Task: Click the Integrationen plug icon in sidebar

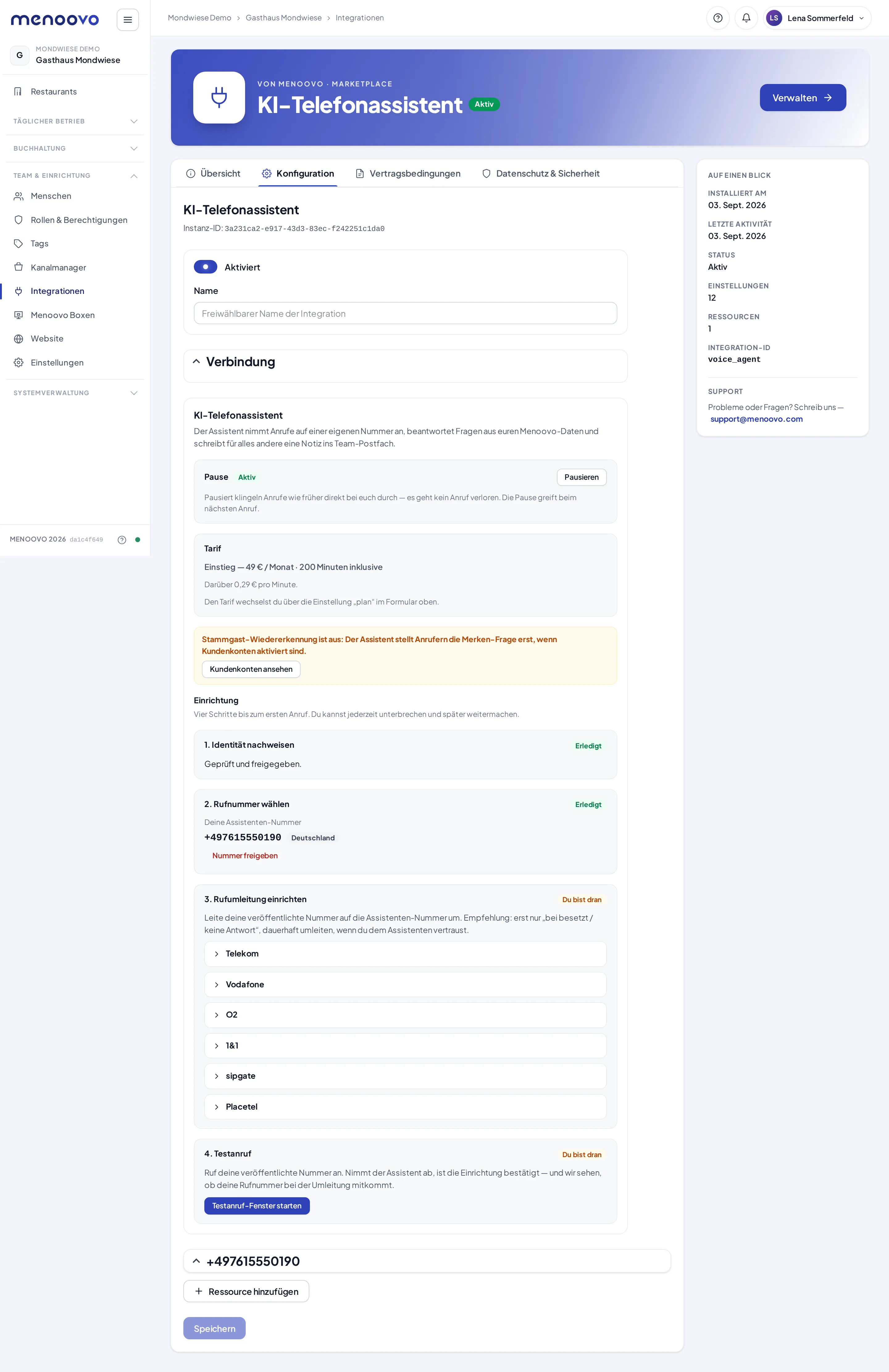Action: pyautogui.click(x=19, y=291)
